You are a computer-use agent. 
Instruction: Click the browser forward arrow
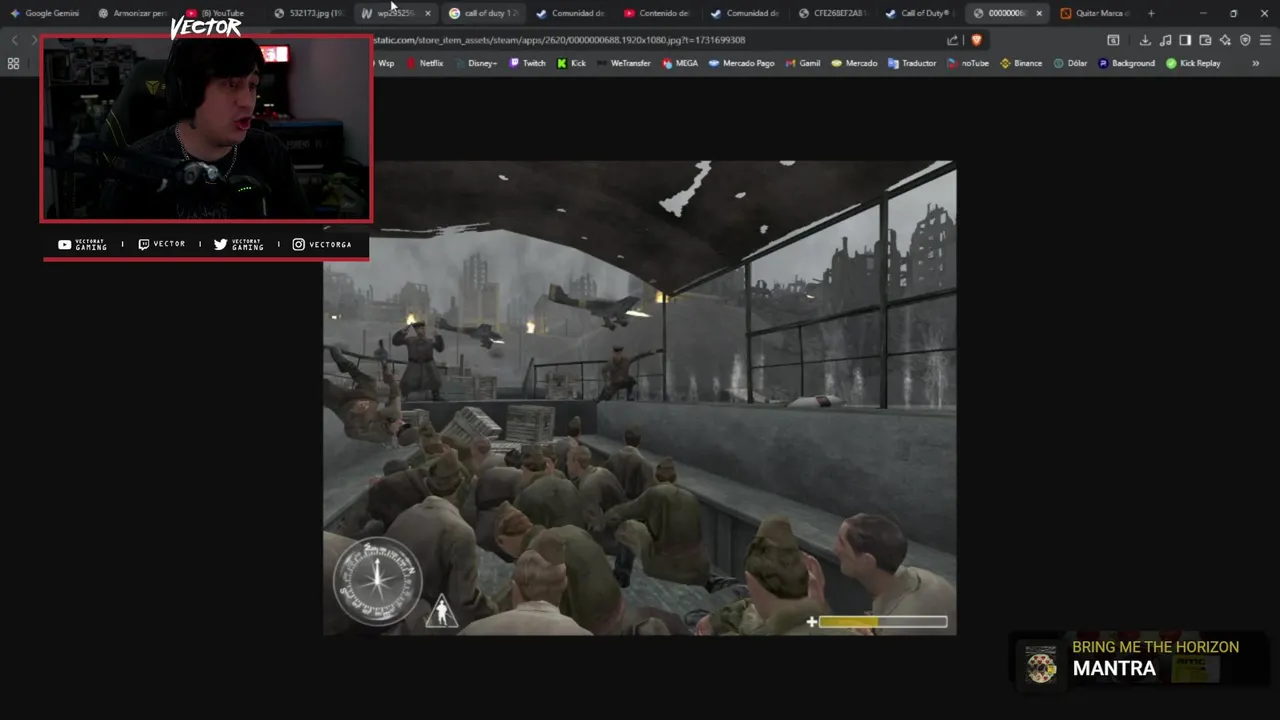click(x=34, y=40)
